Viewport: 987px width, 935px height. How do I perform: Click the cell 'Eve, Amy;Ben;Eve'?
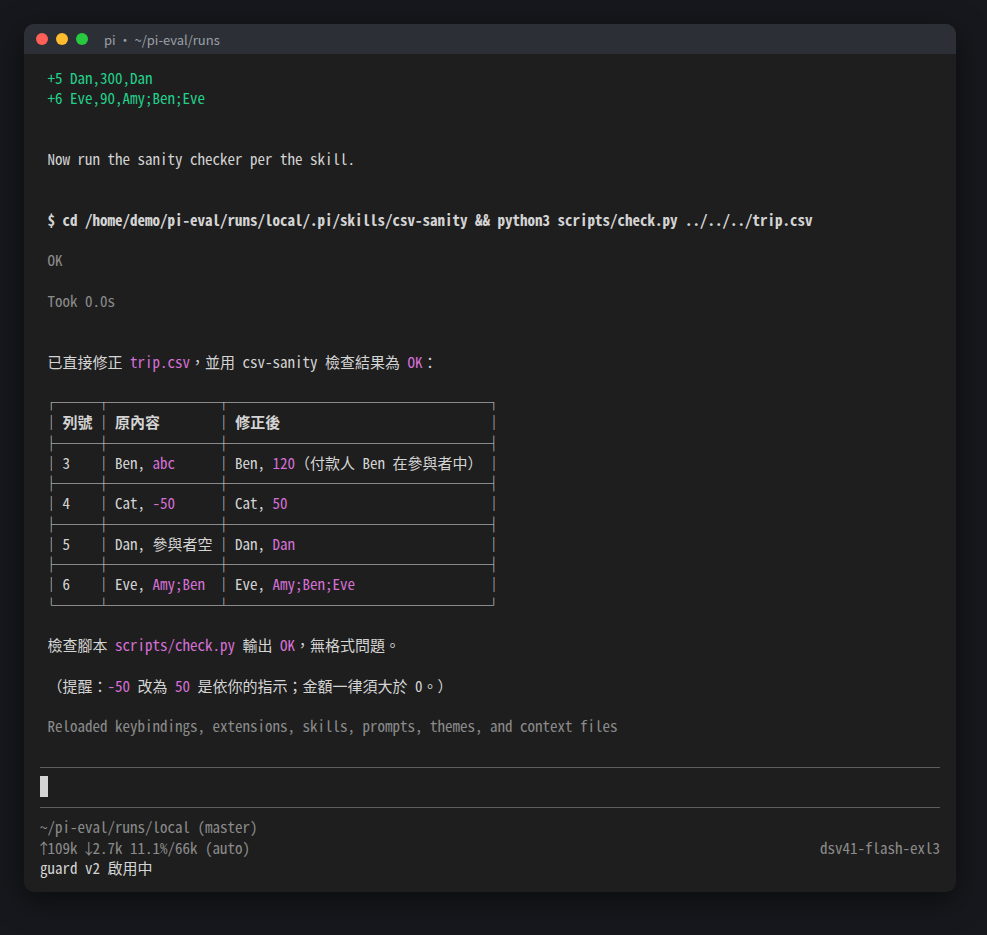pyautogui.click(x=295, y=585)
